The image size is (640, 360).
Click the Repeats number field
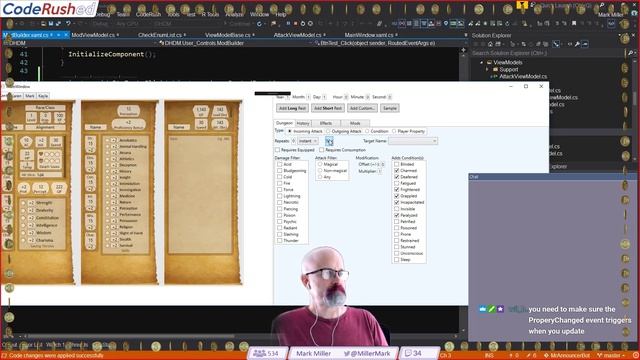click(x=293, y=141)
